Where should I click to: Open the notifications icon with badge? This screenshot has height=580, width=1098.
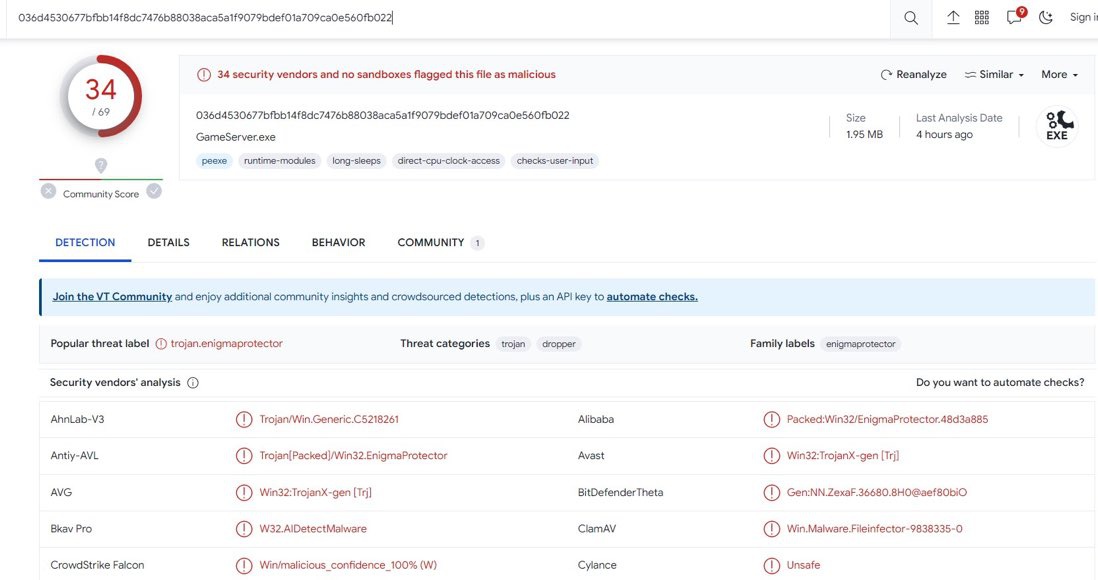[1015, 17]
